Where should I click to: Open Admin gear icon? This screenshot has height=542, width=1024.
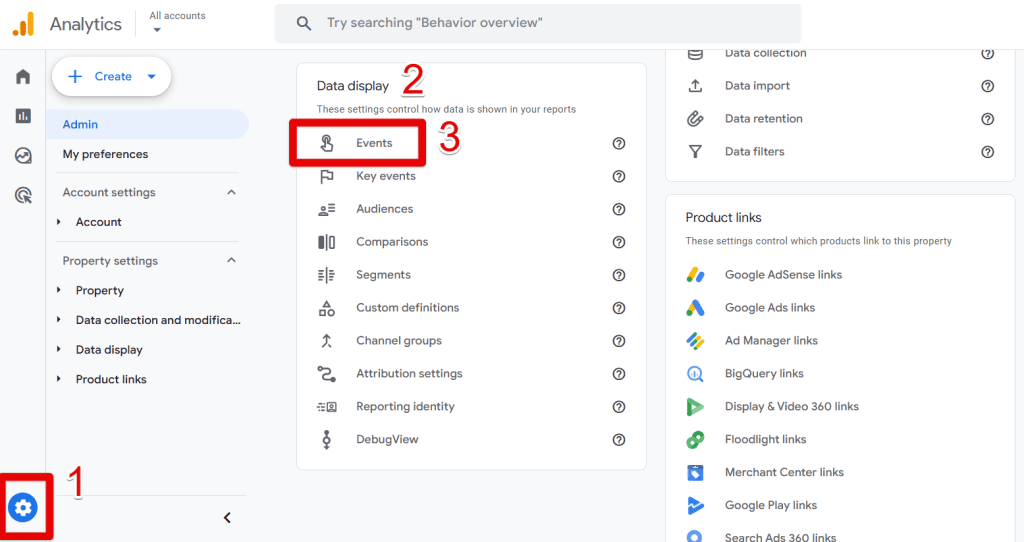click(23, 507)
